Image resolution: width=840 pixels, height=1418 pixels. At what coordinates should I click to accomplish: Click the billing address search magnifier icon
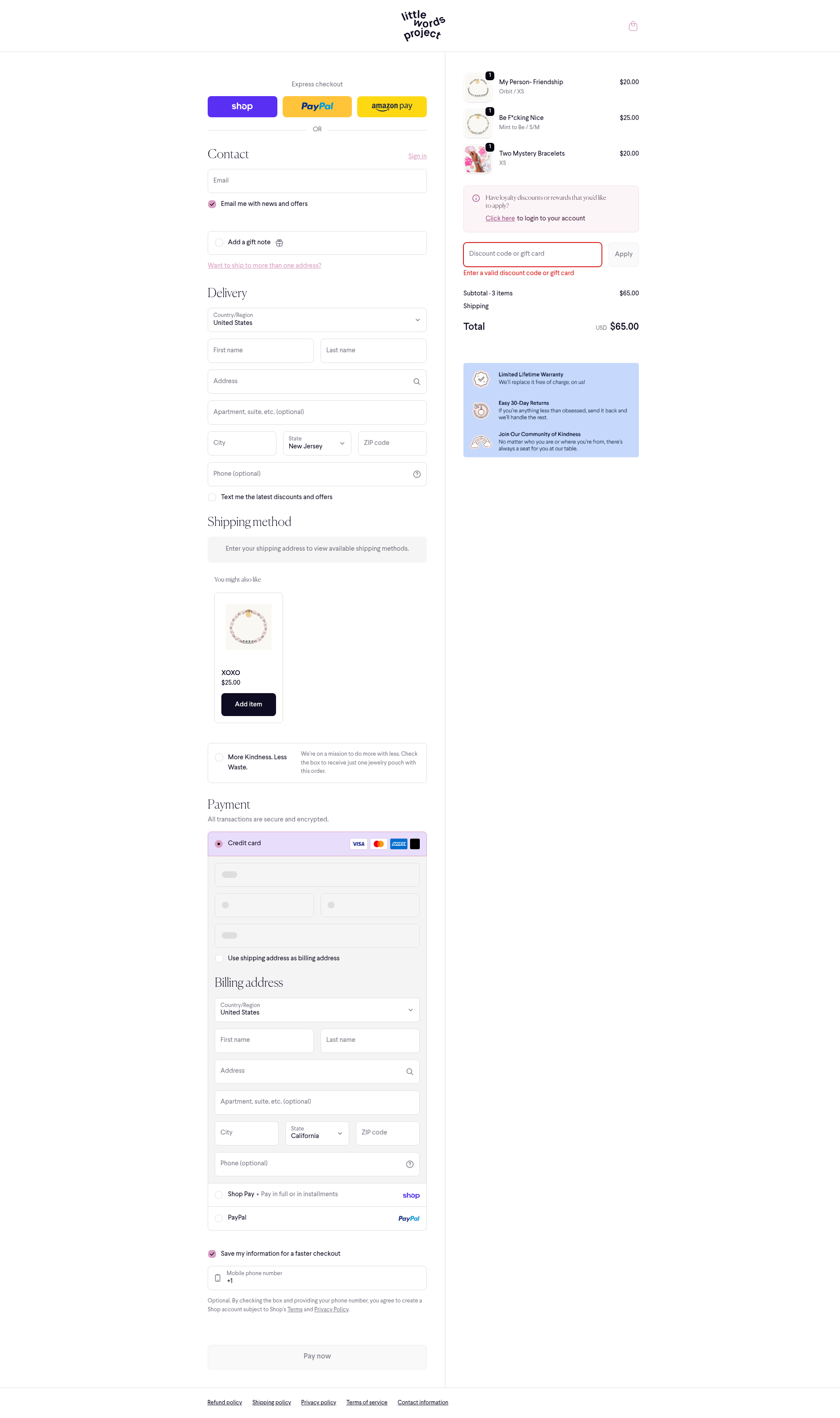(409, 1072)
